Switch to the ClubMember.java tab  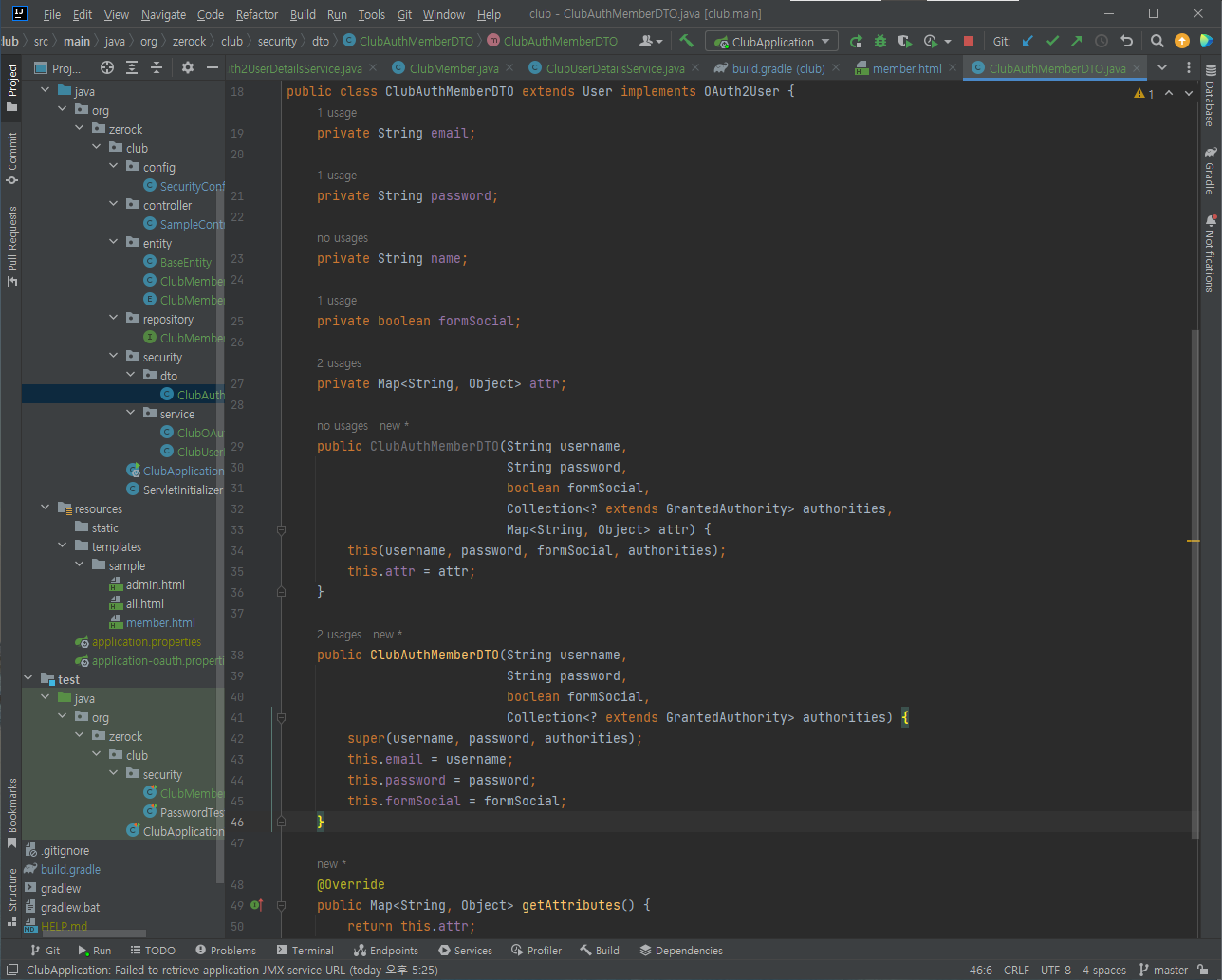click(454, 68)
